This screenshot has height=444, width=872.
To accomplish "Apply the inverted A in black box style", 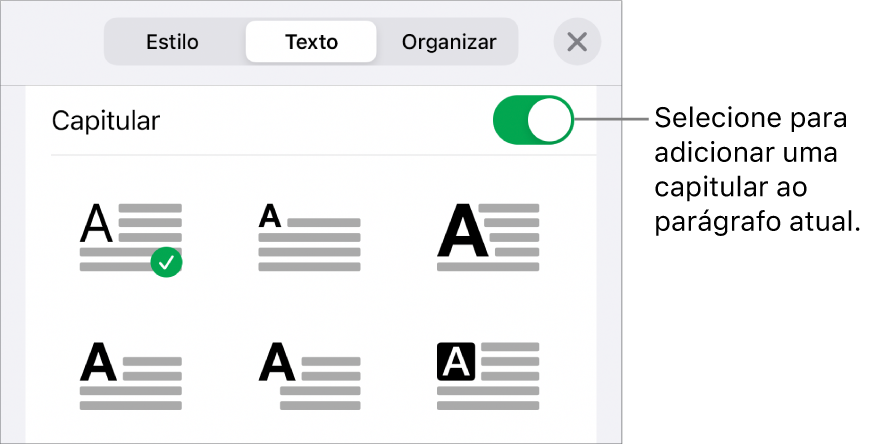I will coord(488,376).
